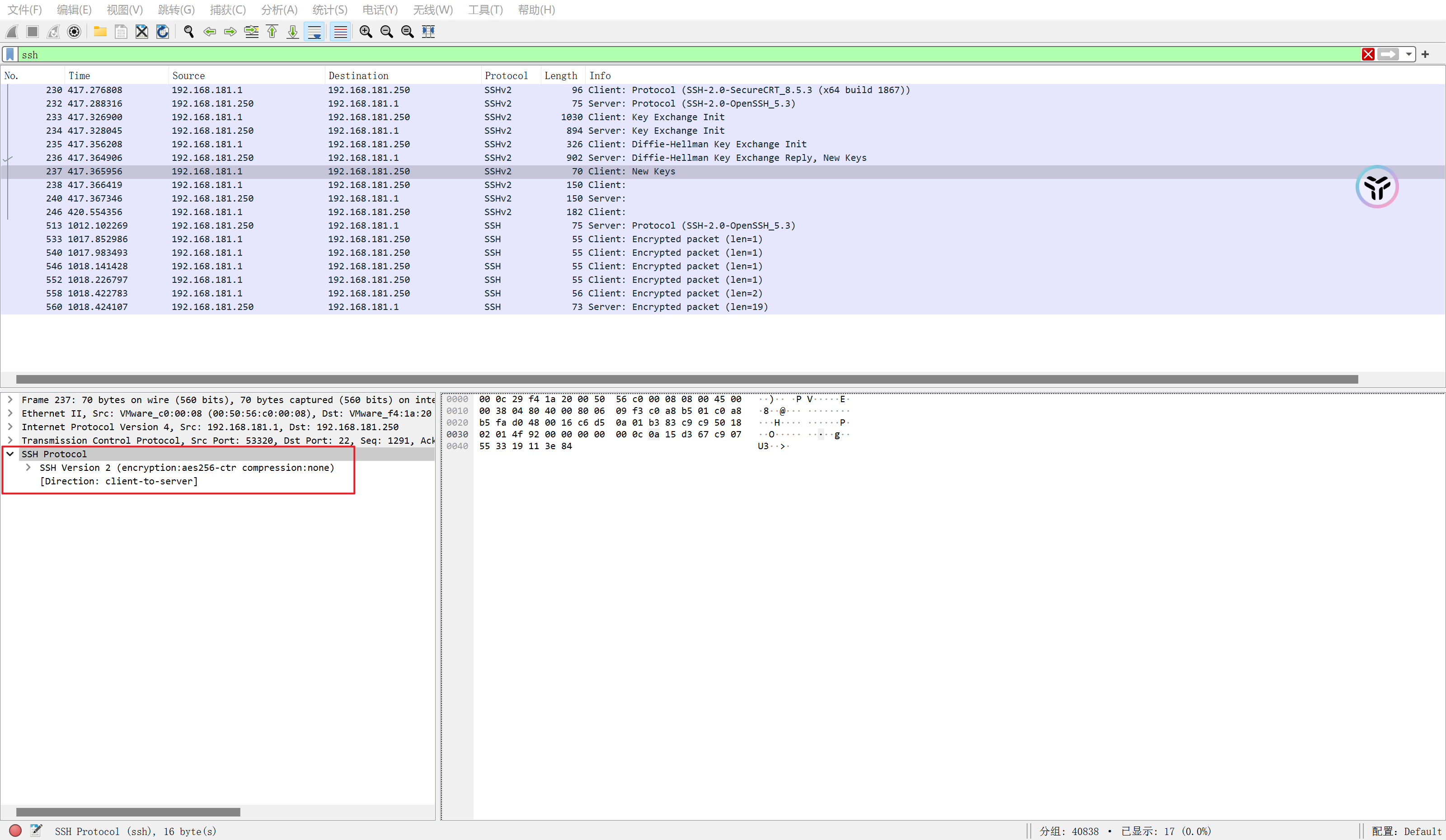
Task: Expand the SSH Version 2 tree item
Action: 28,468
